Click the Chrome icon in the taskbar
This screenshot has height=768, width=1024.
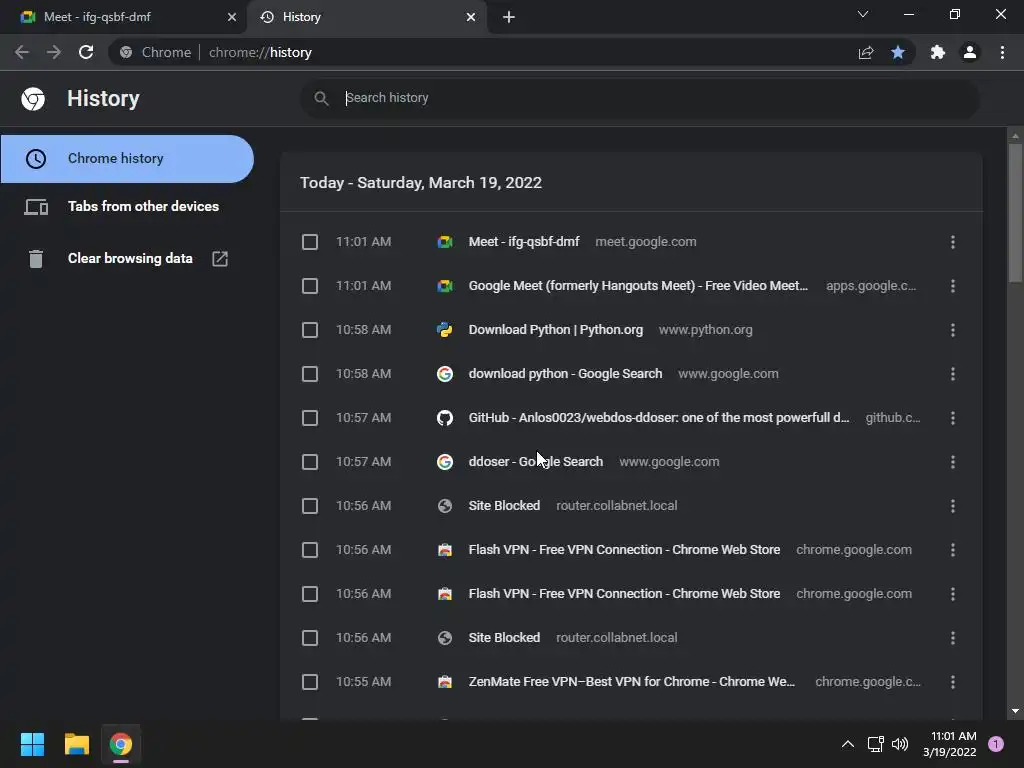click(x=121, y=744)
